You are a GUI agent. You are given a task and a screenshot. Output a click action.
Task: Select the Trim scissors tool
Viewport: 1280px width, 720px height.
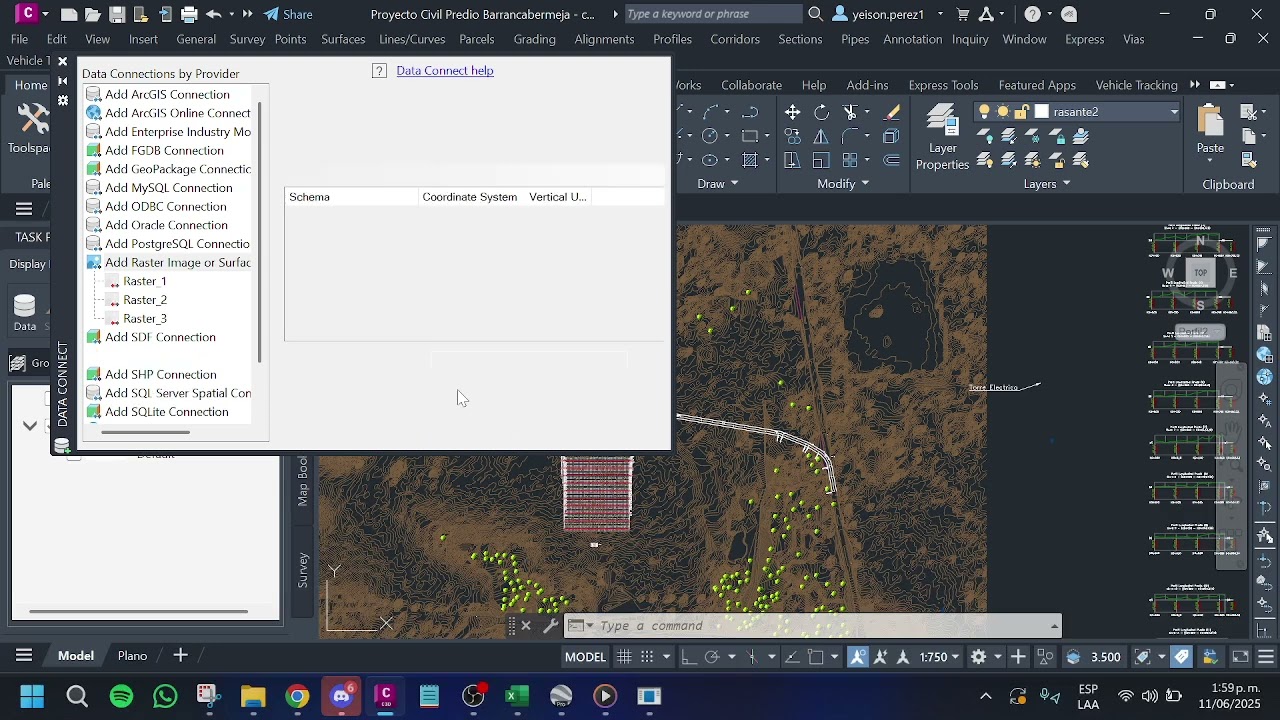click(851, 112)
